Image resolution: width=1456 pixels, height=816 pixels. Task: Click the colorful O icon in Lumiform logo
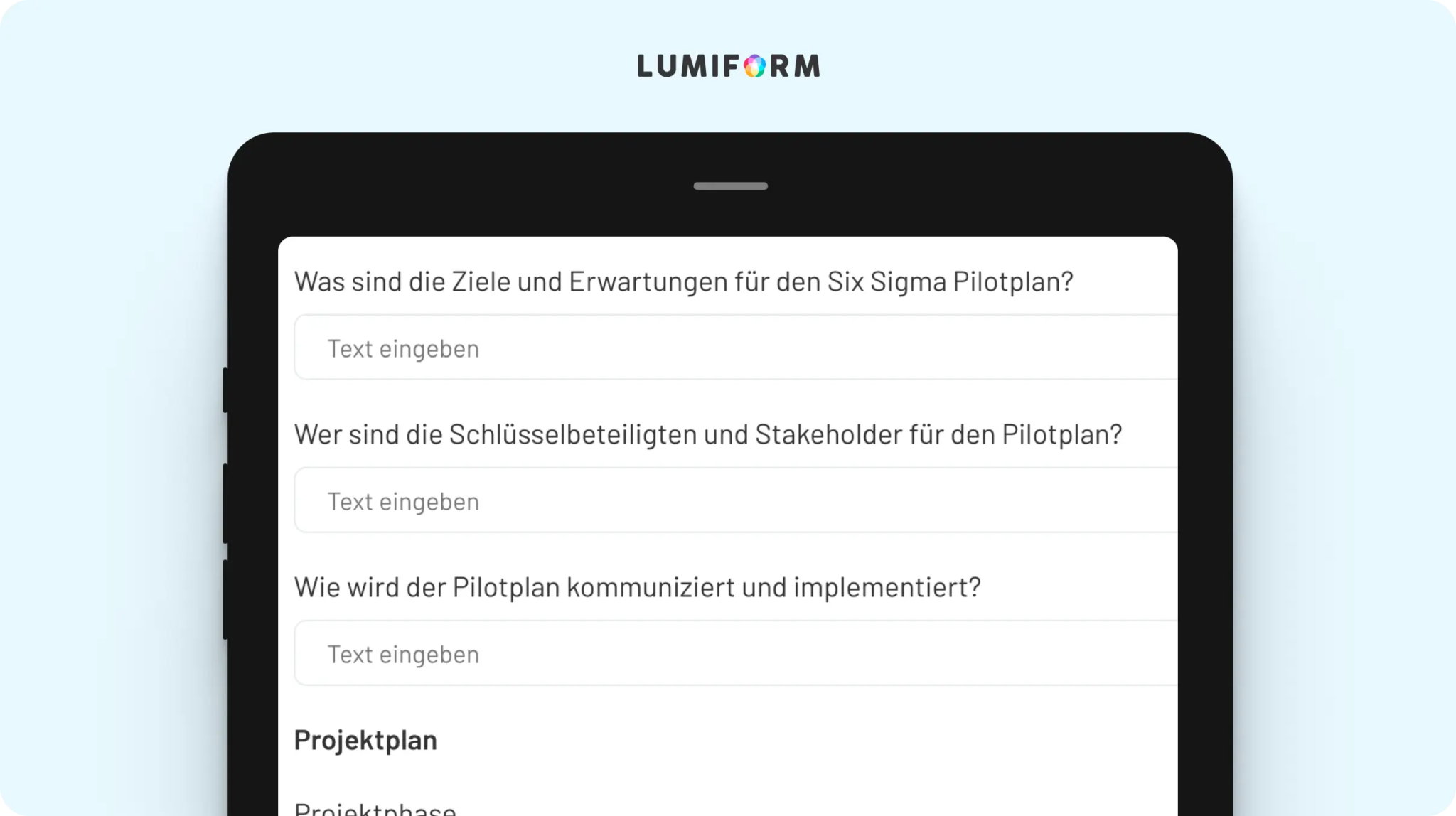pos(754,66)
